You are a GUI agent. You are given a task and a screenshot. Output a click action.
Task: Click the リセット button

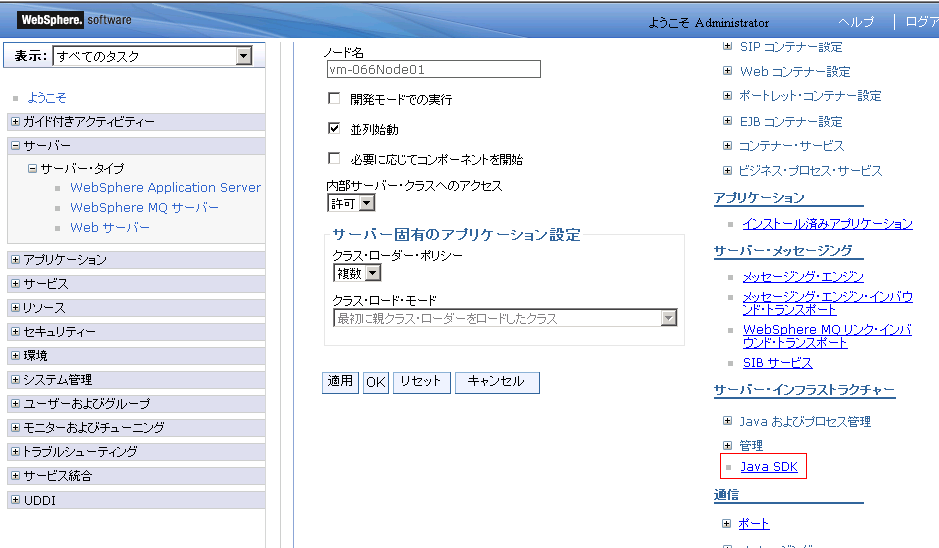click(421, 382)
